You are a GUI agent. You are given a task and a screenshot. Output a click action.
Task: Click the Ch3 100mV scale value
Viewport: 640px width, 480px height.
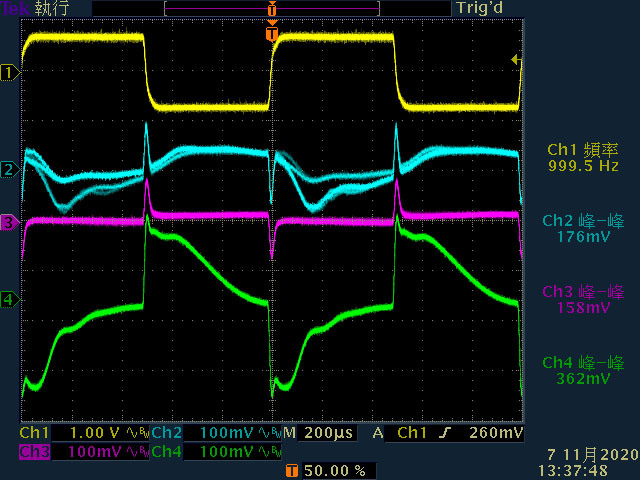95,452
